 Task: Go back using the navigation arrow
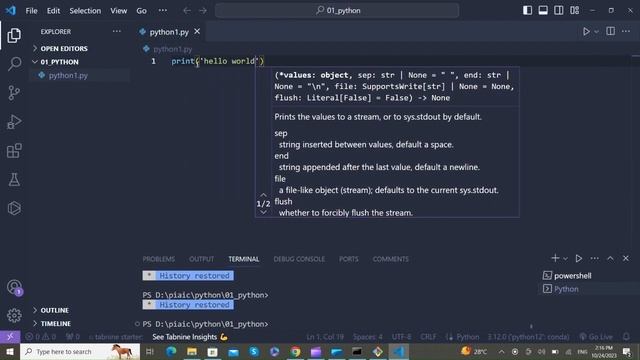tap(187, 11)
